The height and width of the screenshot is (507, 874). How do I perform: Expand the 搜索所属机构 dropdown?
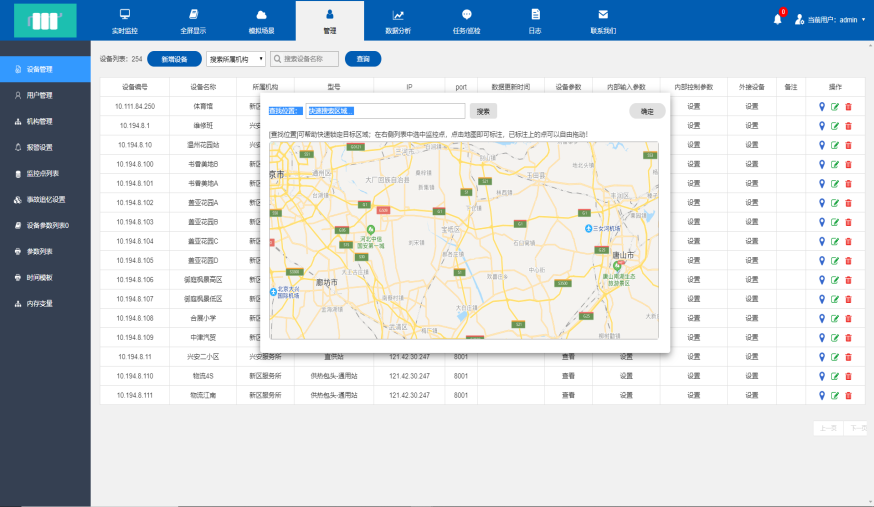pyautogui.click(x=235, y=59)
